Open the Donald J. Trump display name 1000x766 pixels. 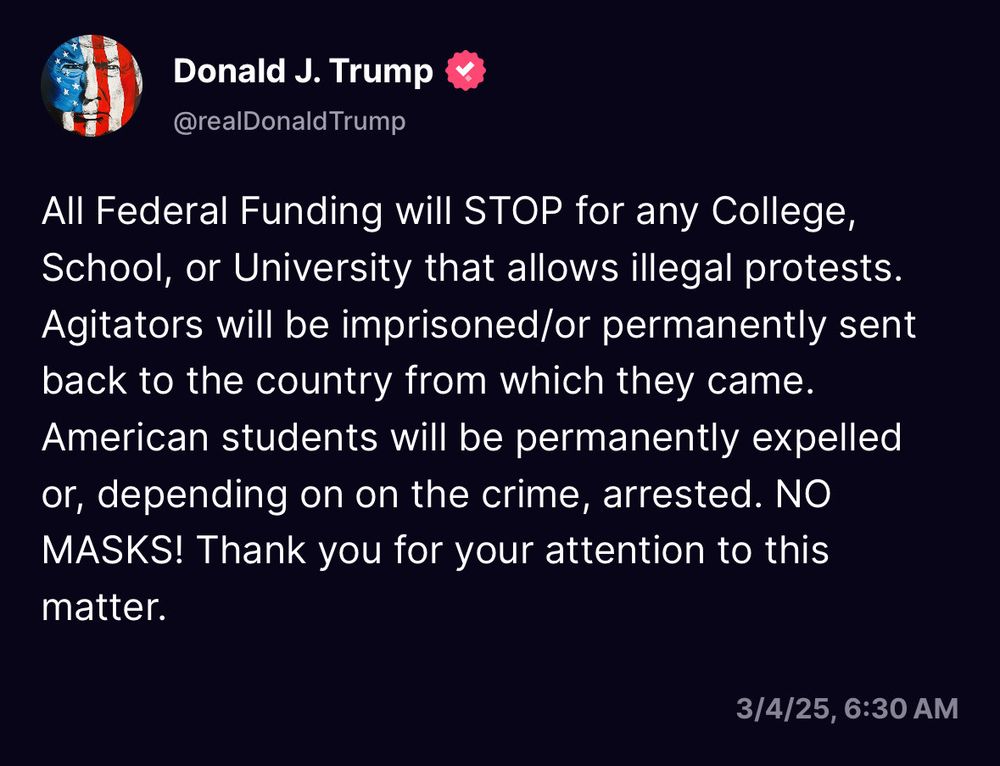point(303,70)
